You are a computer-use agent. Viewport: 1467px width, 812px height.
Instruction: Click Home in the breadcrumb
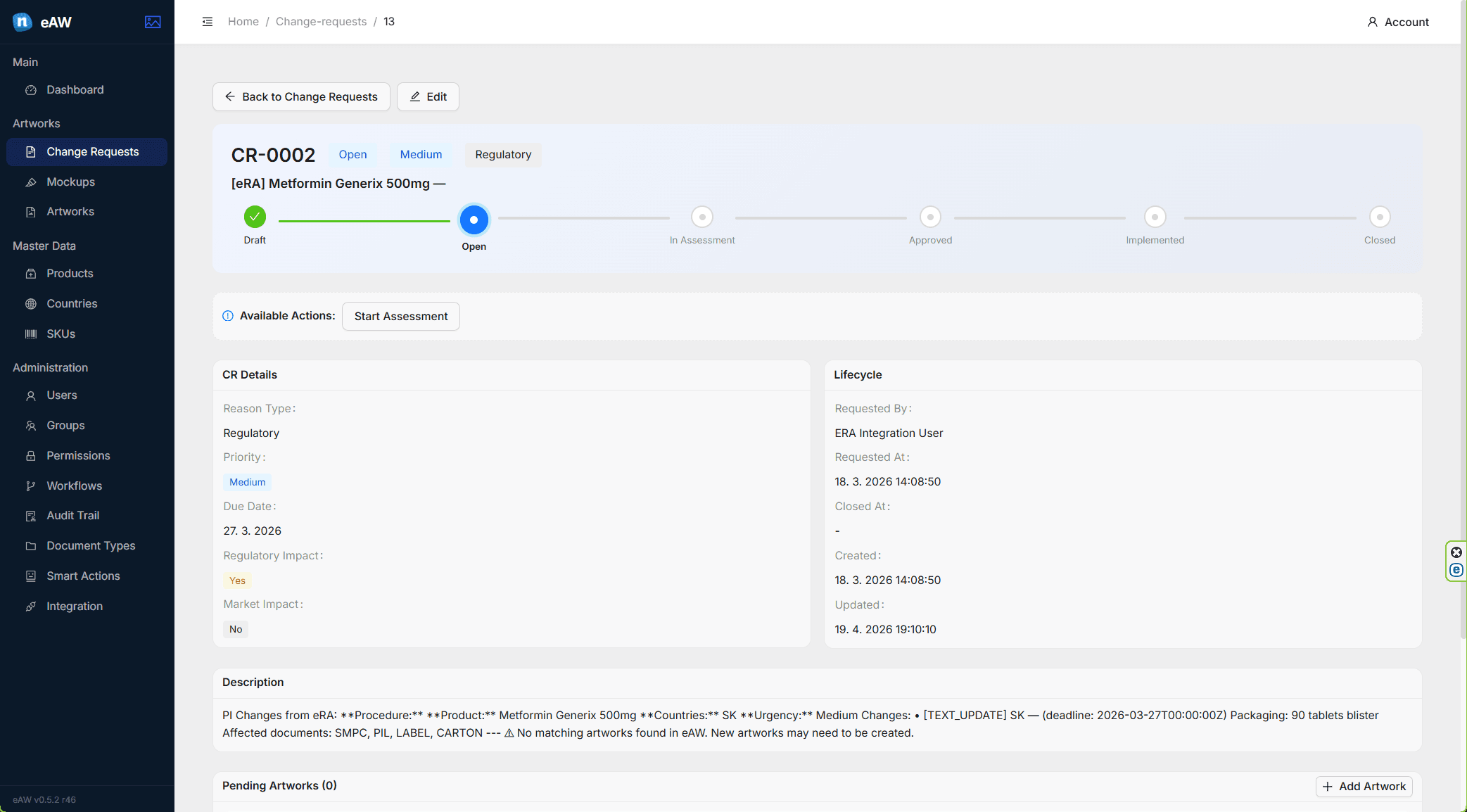pos(243,22)
